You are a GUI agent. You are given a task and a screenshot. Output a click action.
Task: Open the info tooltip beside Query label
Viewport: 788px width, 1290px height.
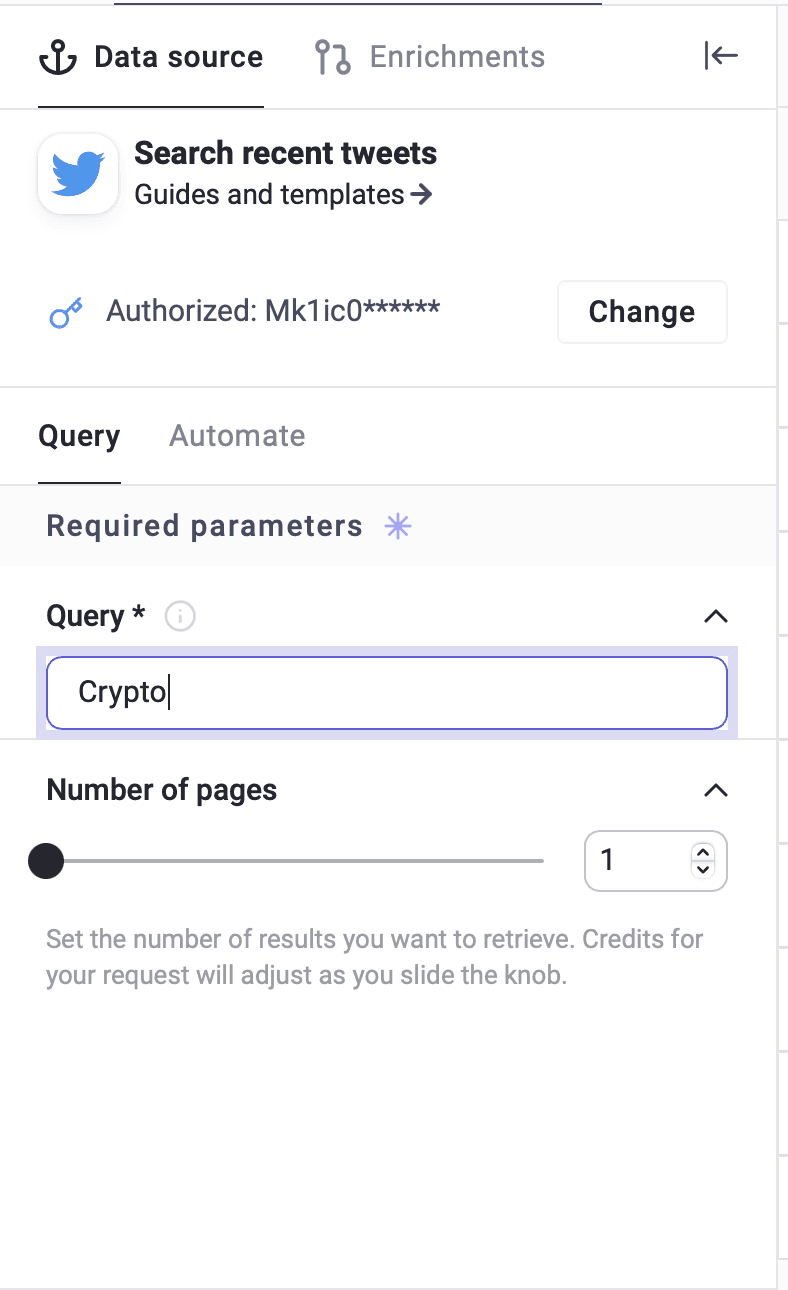[179, 616]
